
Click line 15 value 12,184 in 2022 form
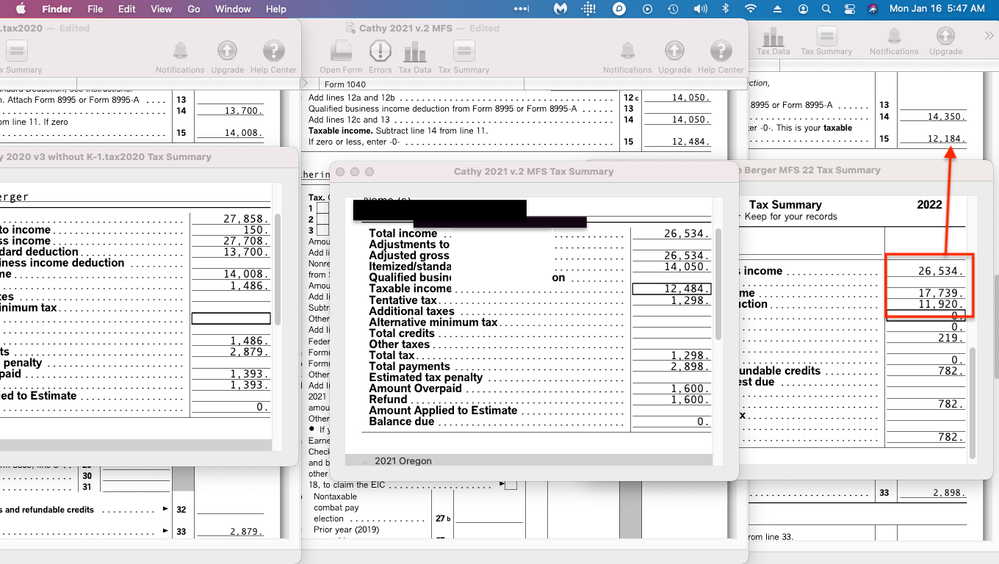coord(945,138)
